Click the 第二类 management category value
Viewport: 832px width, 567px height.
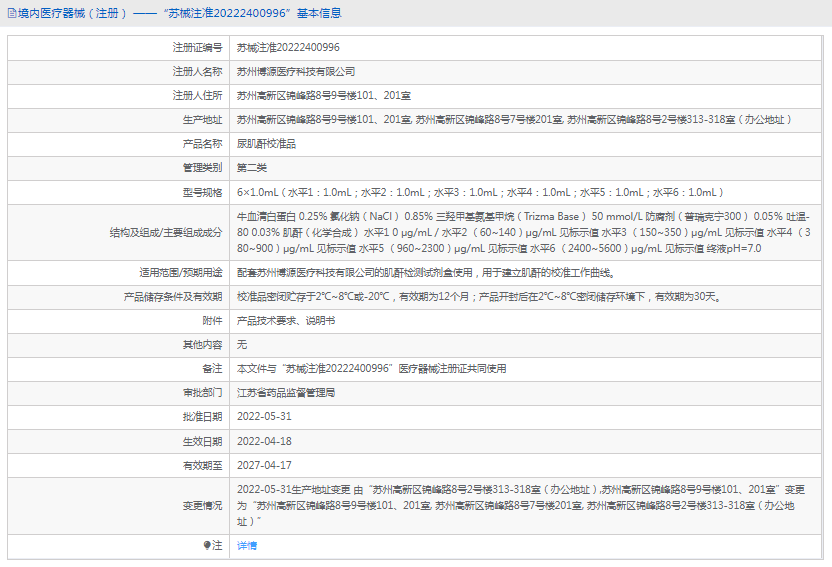pos(252,168)
